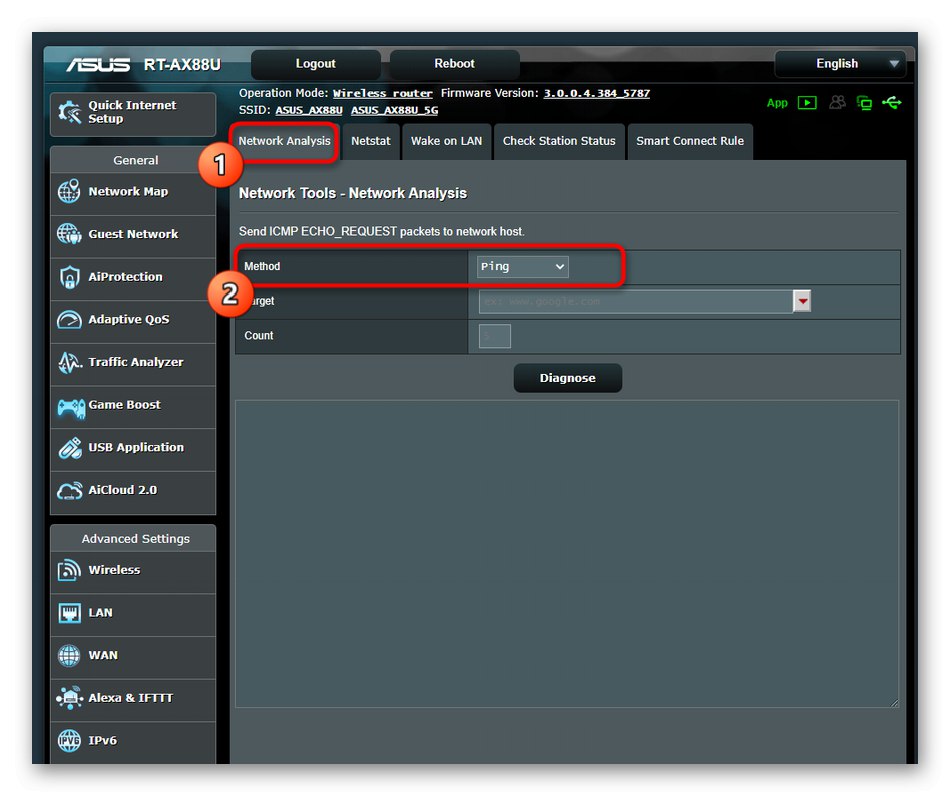Open the Smart Connect Rule tab
950x796 pixels.
click(690, 141)
